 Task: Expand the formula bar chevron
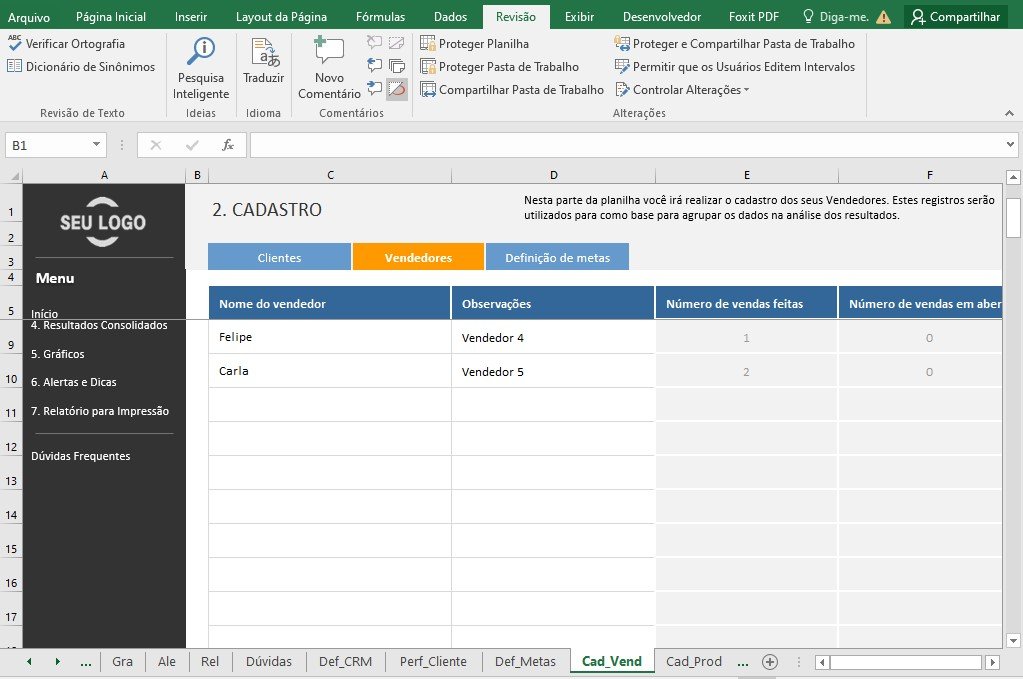click(x=1010, y=145)
